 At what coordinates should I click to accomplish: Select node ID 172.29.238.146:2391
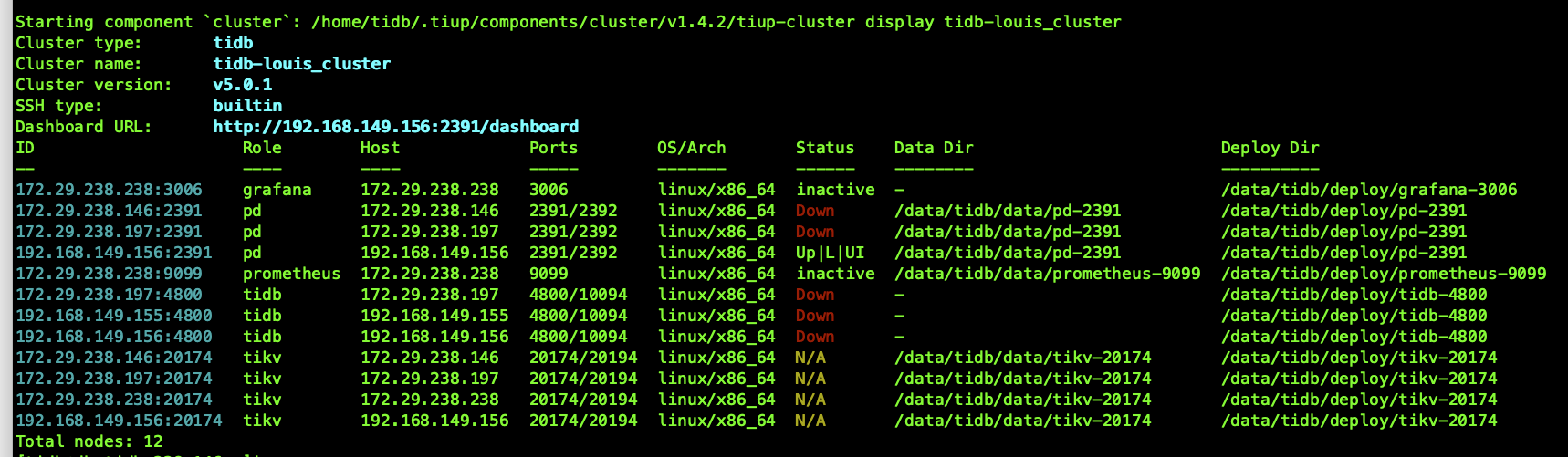click(109, 211)
